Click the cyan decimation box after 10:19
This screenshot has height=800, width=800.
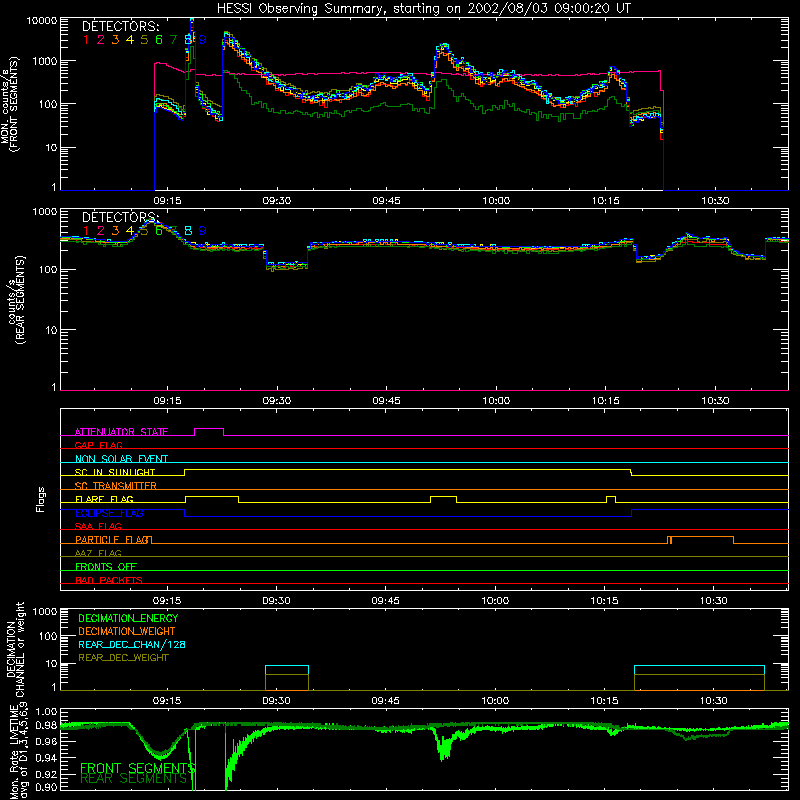[699, 670]
